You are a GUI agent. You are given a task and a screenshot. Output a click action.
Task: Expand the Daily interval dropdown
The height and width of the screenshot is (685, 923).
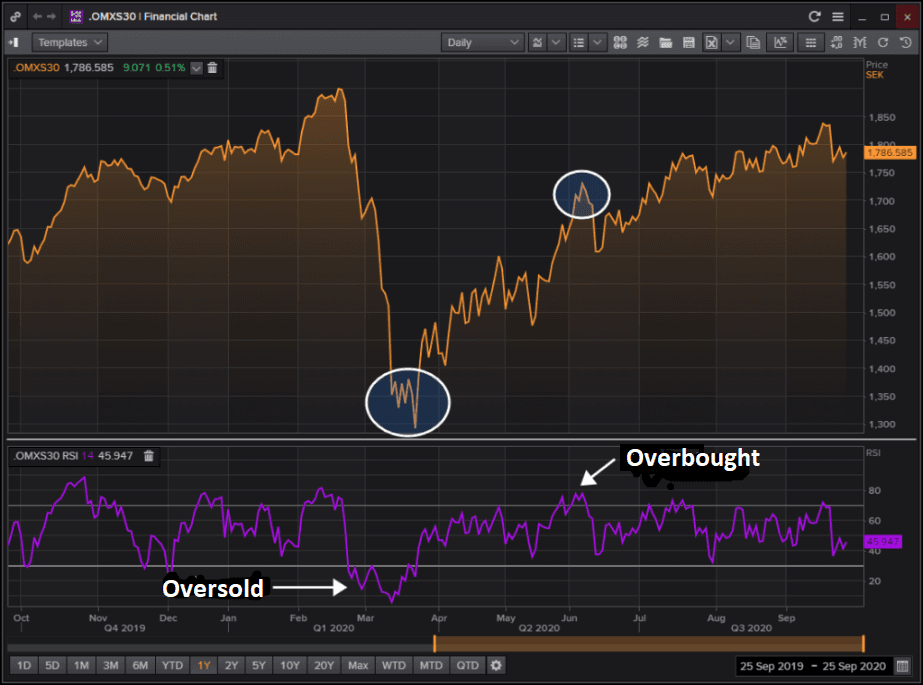click(x=482, y=43)
